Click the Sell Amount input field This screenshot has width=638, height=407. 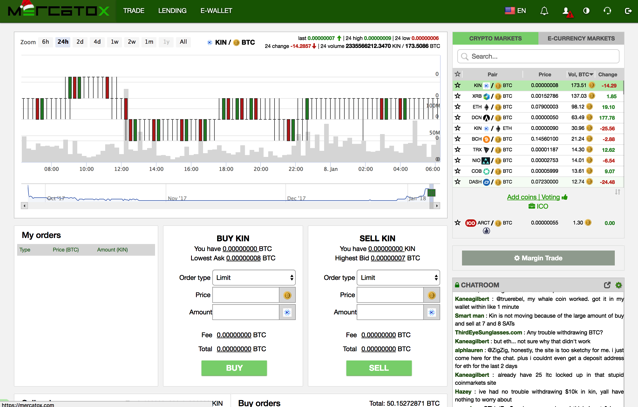tap(390, 312)
